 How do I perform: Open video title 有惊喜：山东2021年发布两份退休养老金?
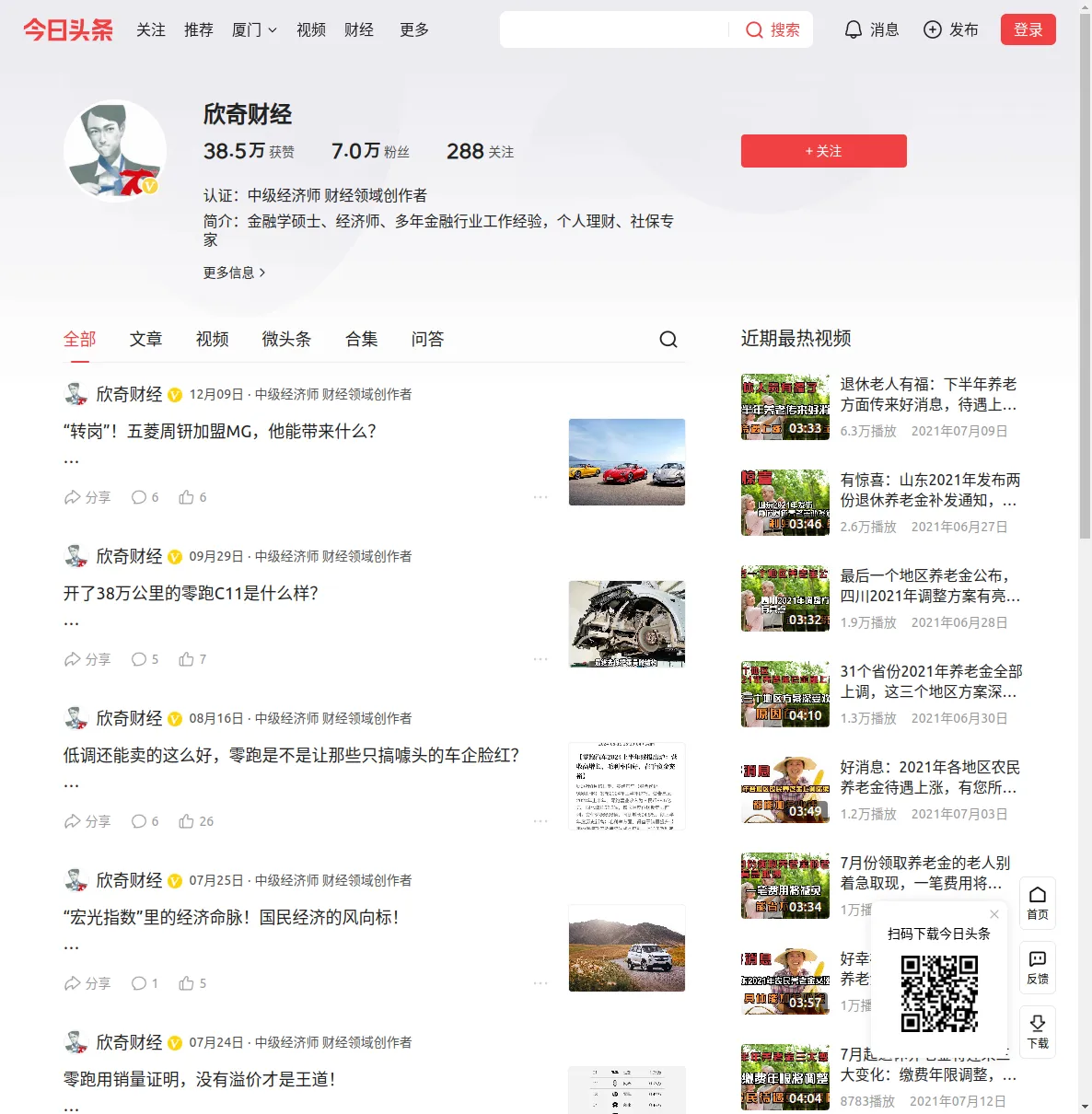click(929, 490)
